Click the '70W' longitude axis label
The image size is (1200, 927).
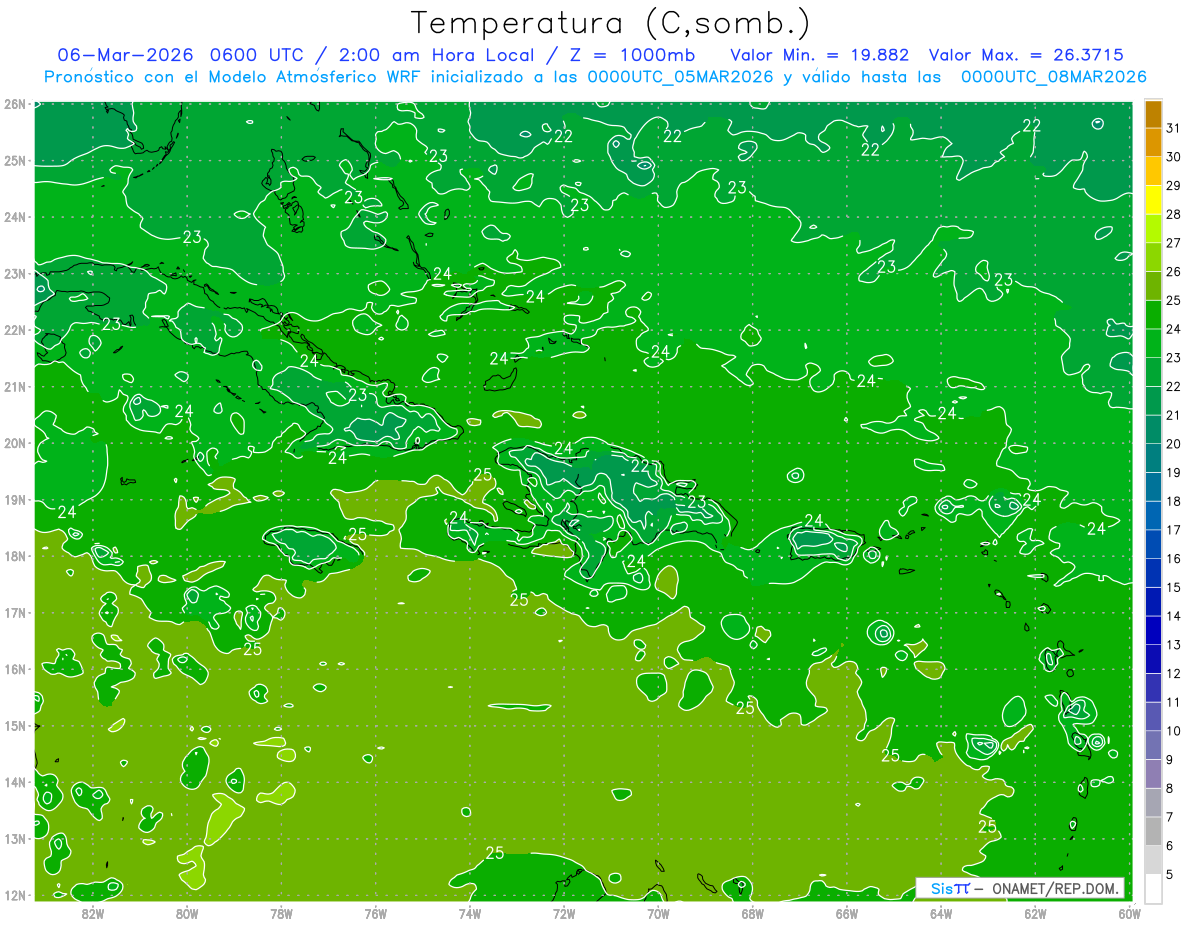(x=658, y=913)
